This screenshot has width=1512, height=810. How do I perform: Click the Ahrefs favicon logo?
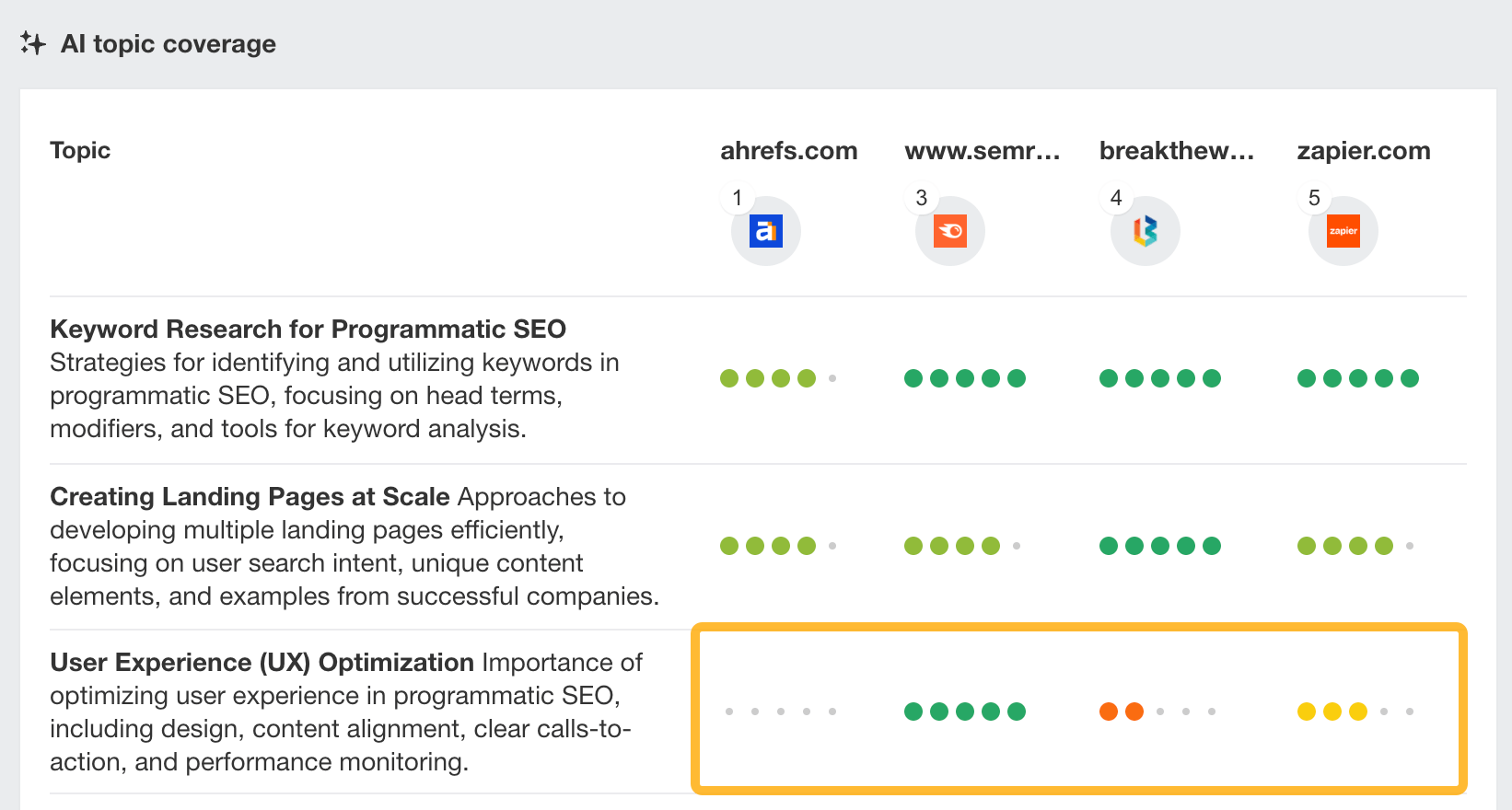[765, 231]
